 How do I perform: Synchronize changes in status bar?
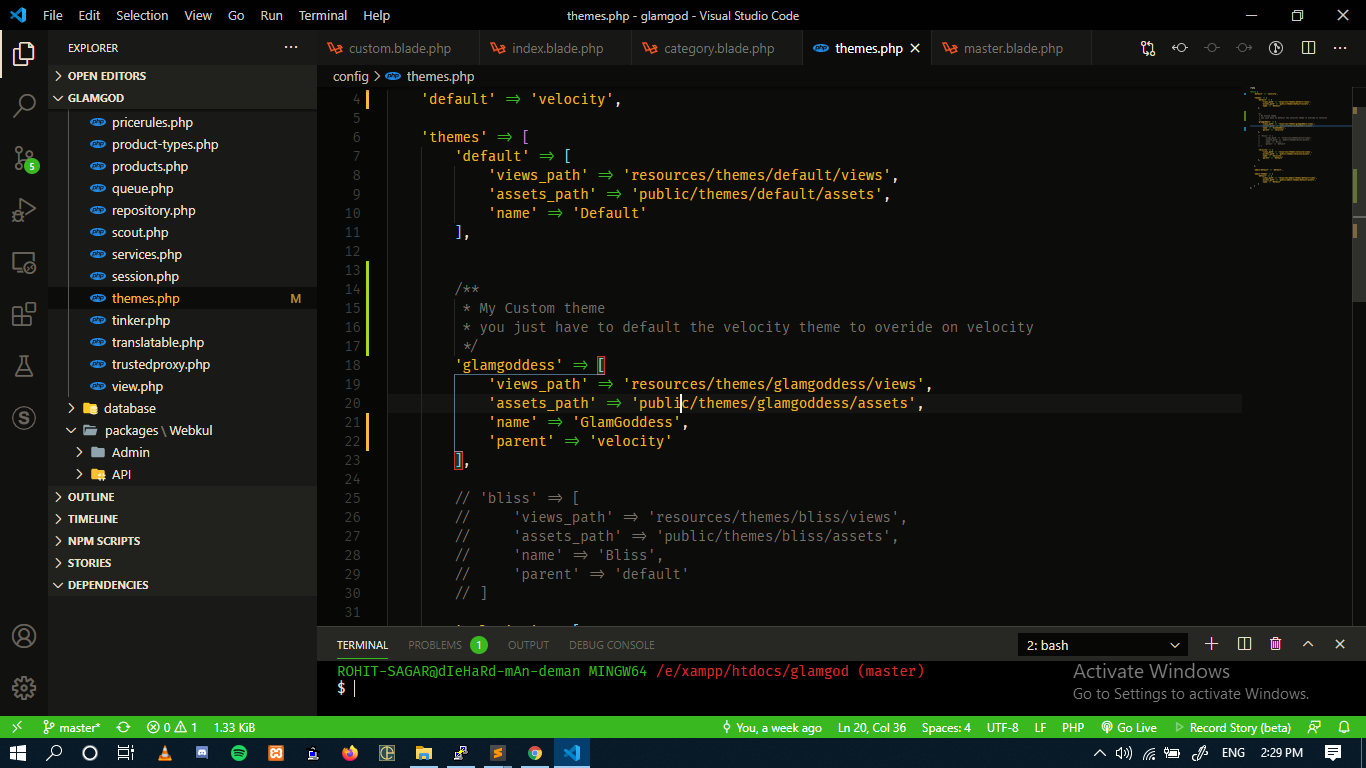pos(124,728)
